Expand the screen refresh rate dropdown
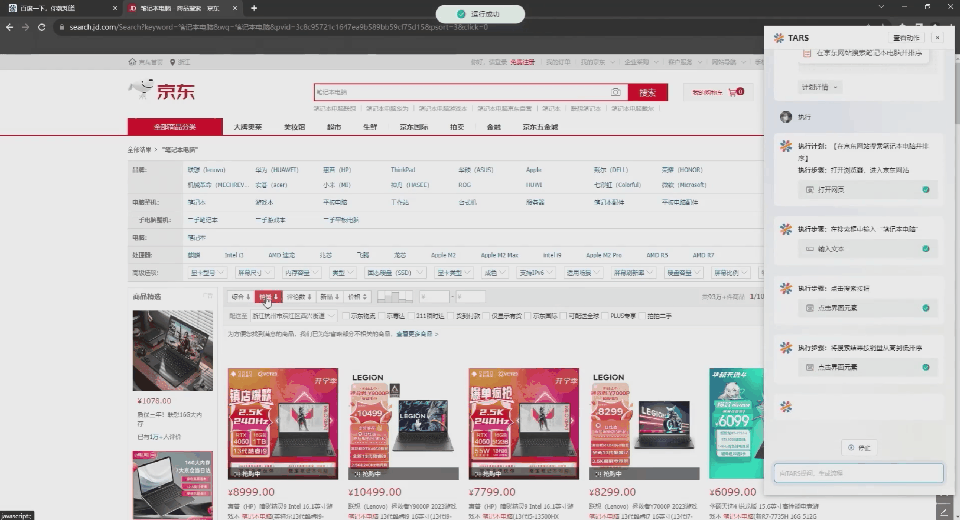The height and width of the screenshot is (520, 960). coord(632,273)
